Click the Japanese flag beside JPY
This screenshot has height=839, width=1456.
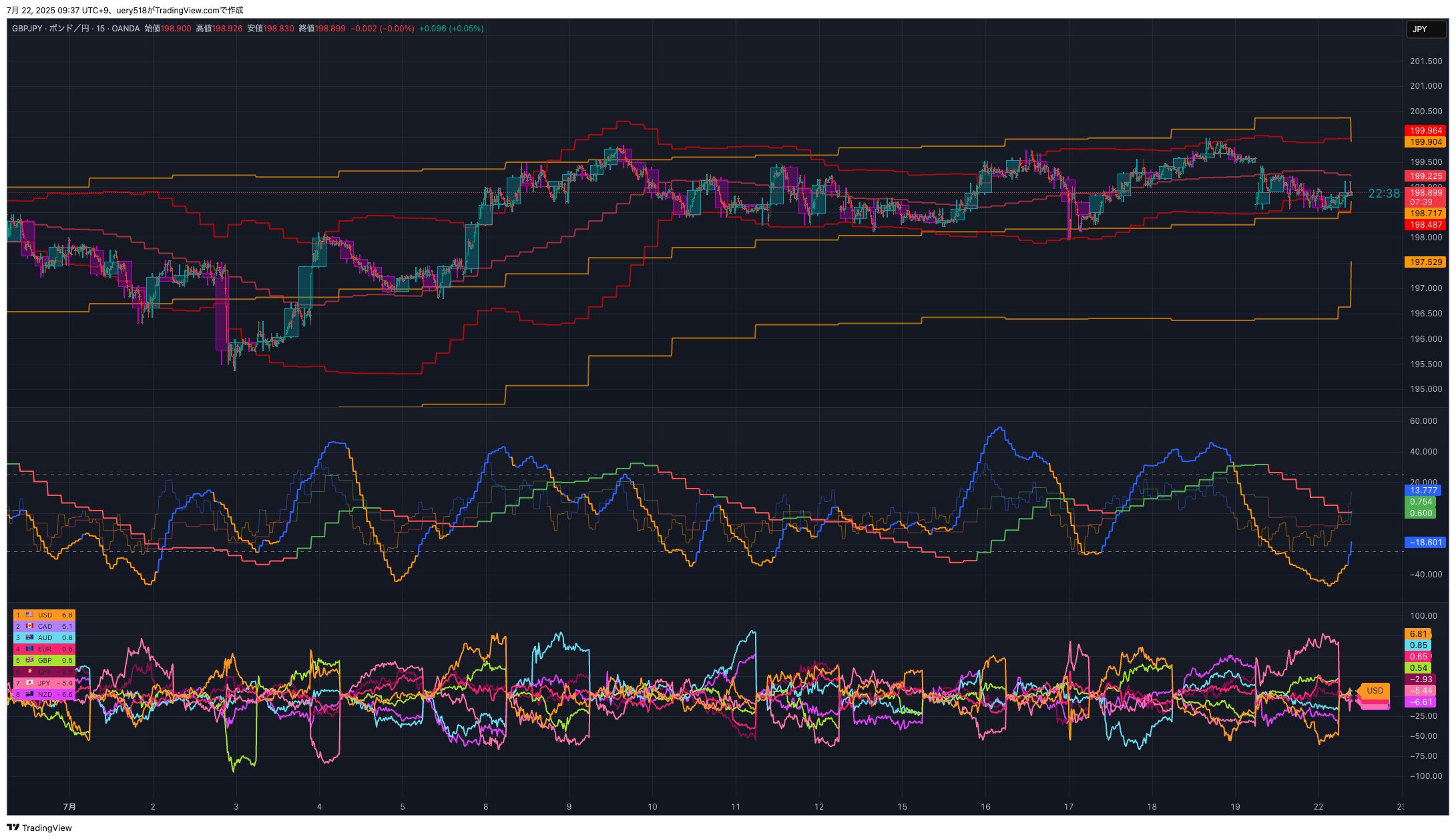tap(29, 683)
